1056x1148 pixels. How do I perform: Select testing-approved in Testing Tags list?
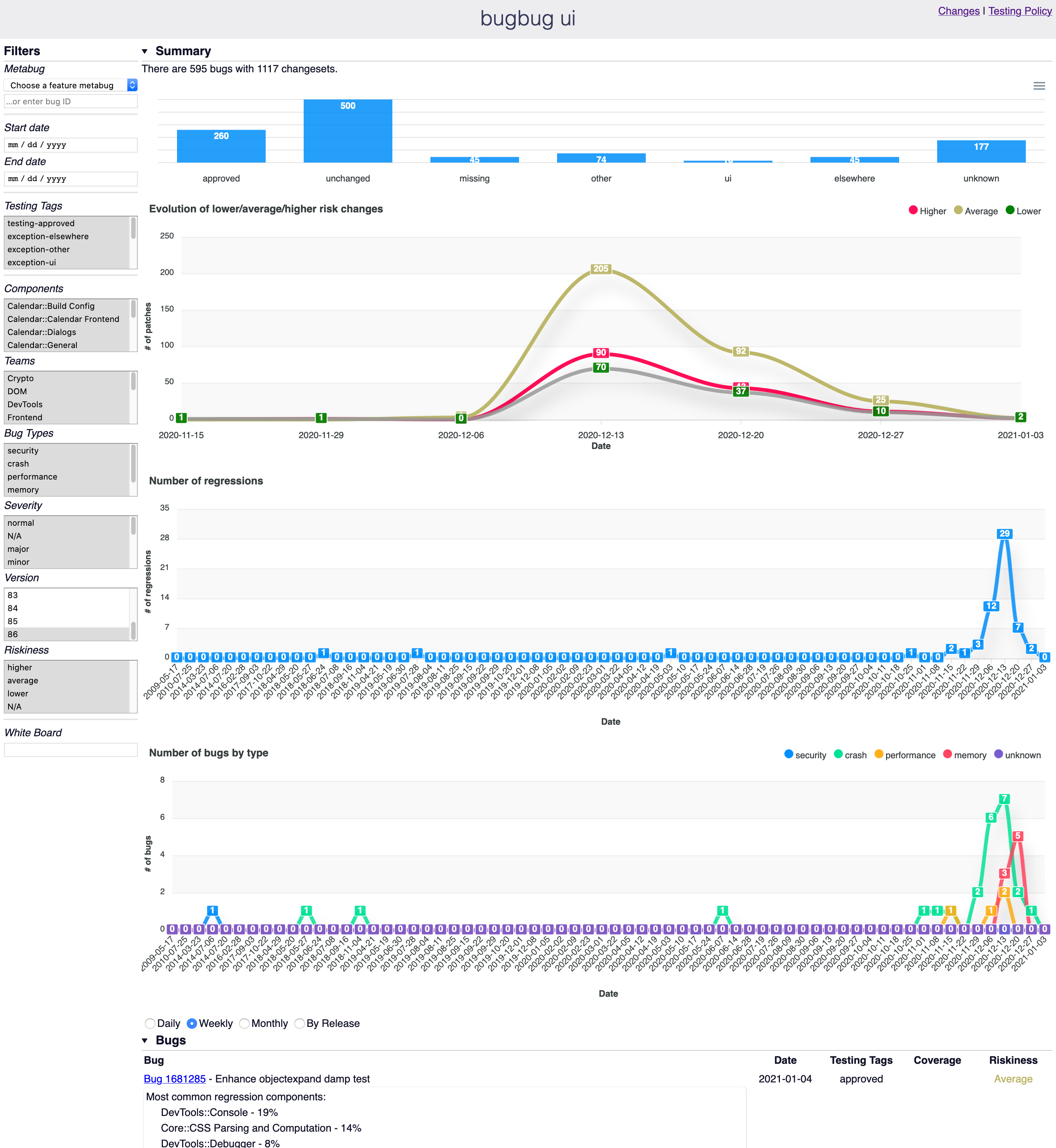pos(41,224)
